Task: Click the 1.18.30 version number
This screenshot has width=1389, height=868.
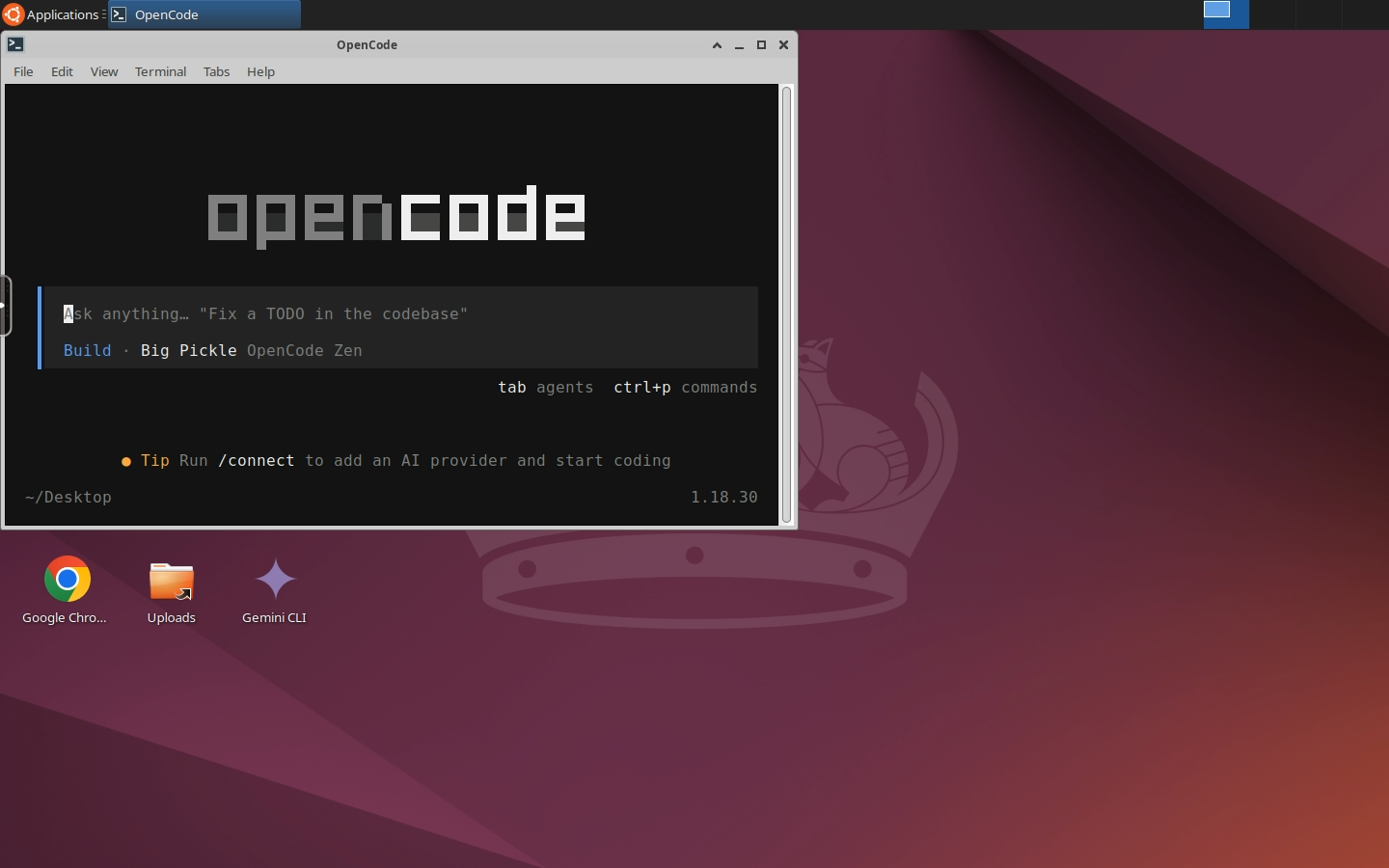Action: click(x=724, y=497)
